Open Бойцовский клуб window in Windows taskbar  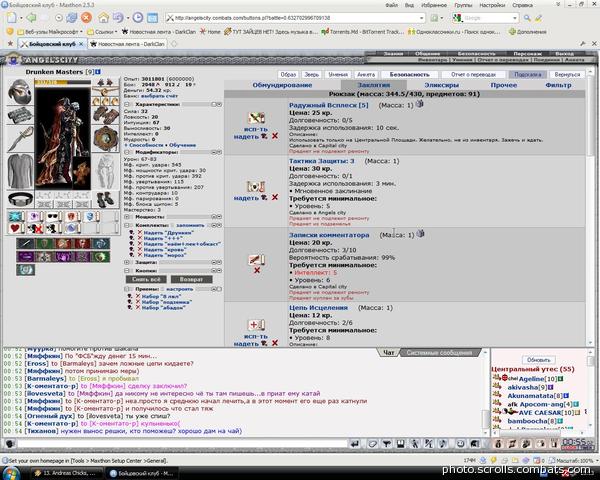(x=141, y=473)
